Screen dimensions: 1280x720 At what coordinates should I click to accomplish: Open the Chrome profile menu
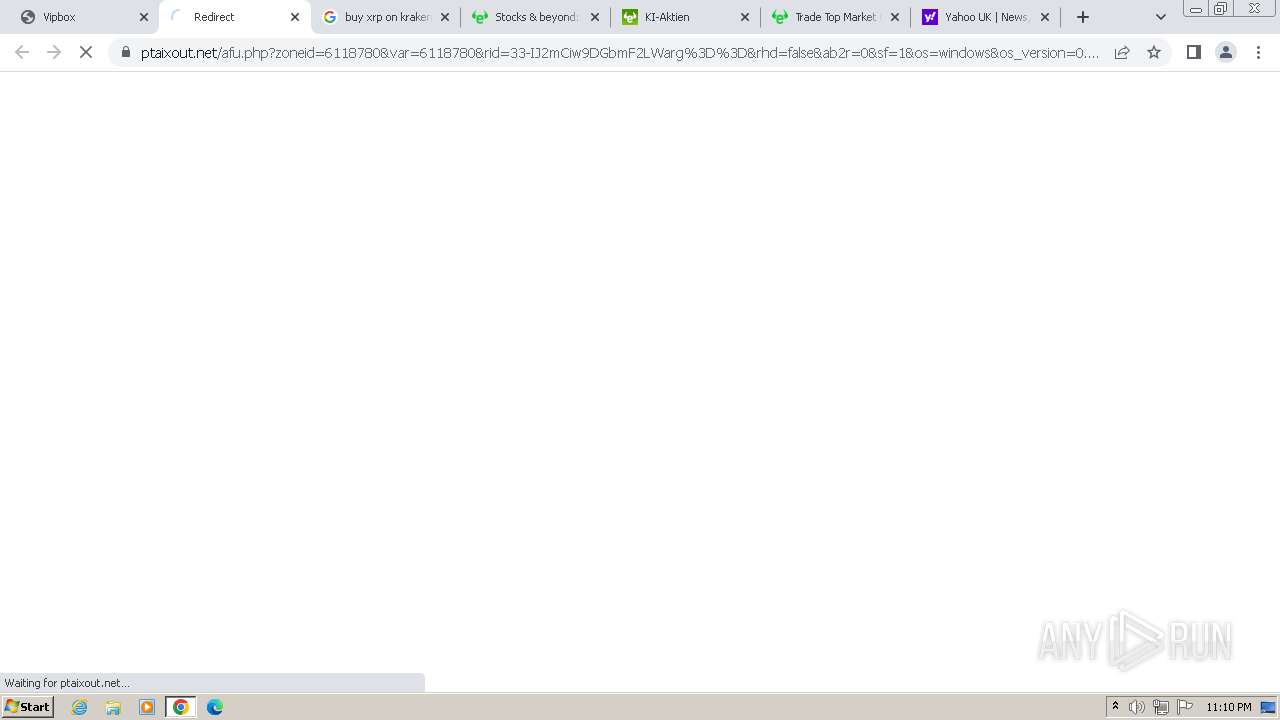[x=1226, y=52]
